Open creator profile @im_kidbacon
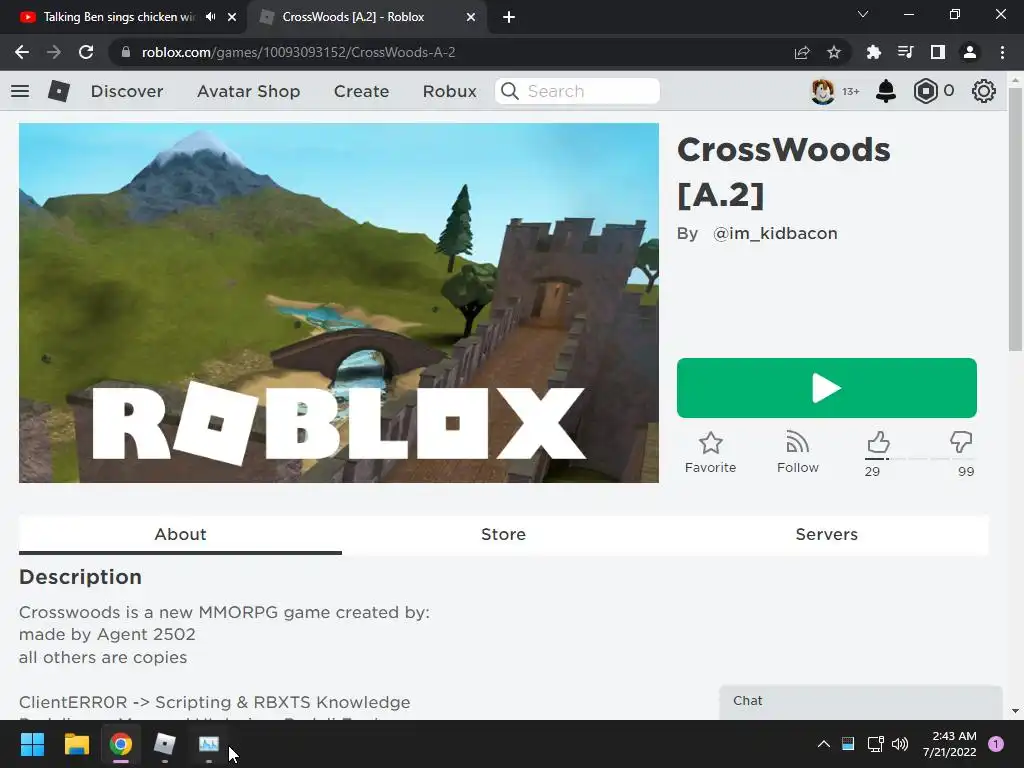This screenshot has width=1024, height=768. click(x=775, y=233)
